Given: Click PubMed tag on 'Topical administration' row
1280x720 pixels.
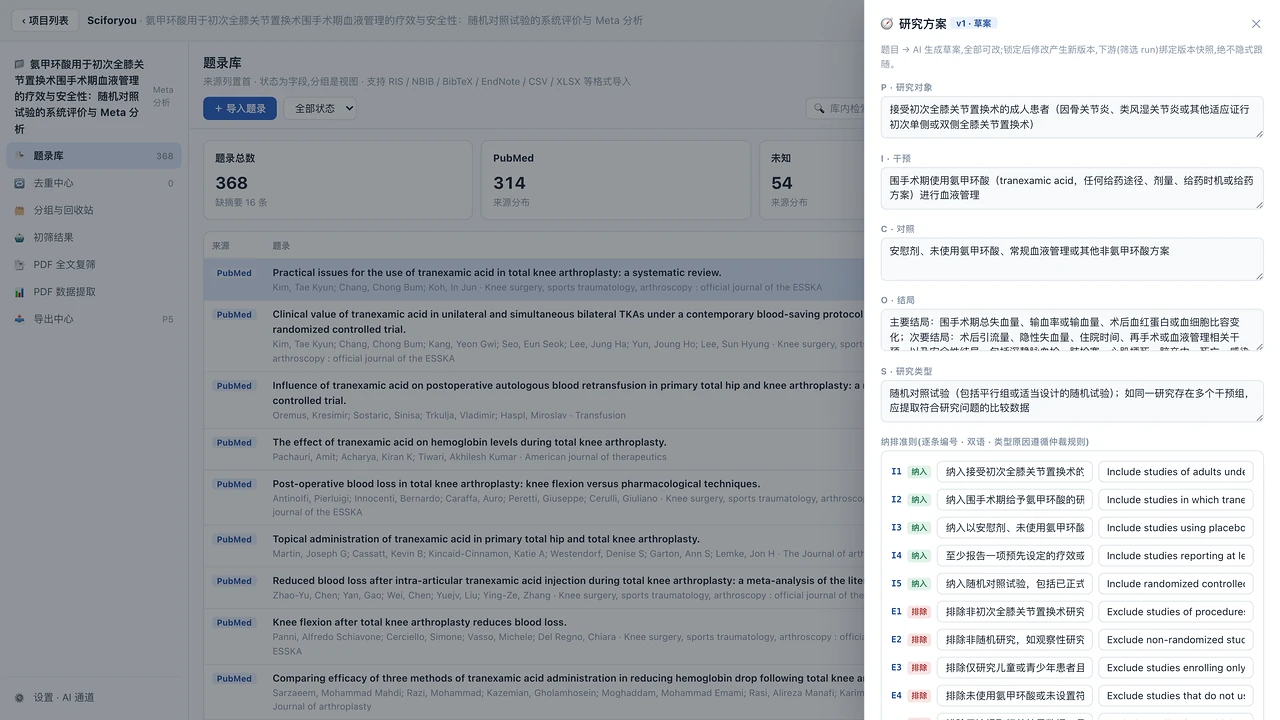Looking at the screenshot, I should click(x=234, y=540).
